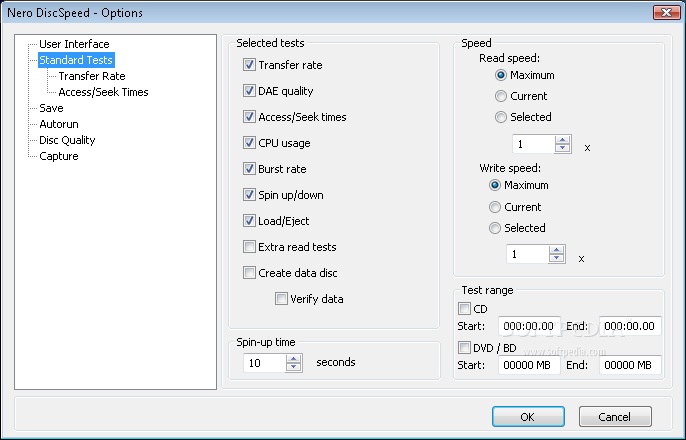Uncheck the Spin up/down test
The image size is (686, 440).
249,195
